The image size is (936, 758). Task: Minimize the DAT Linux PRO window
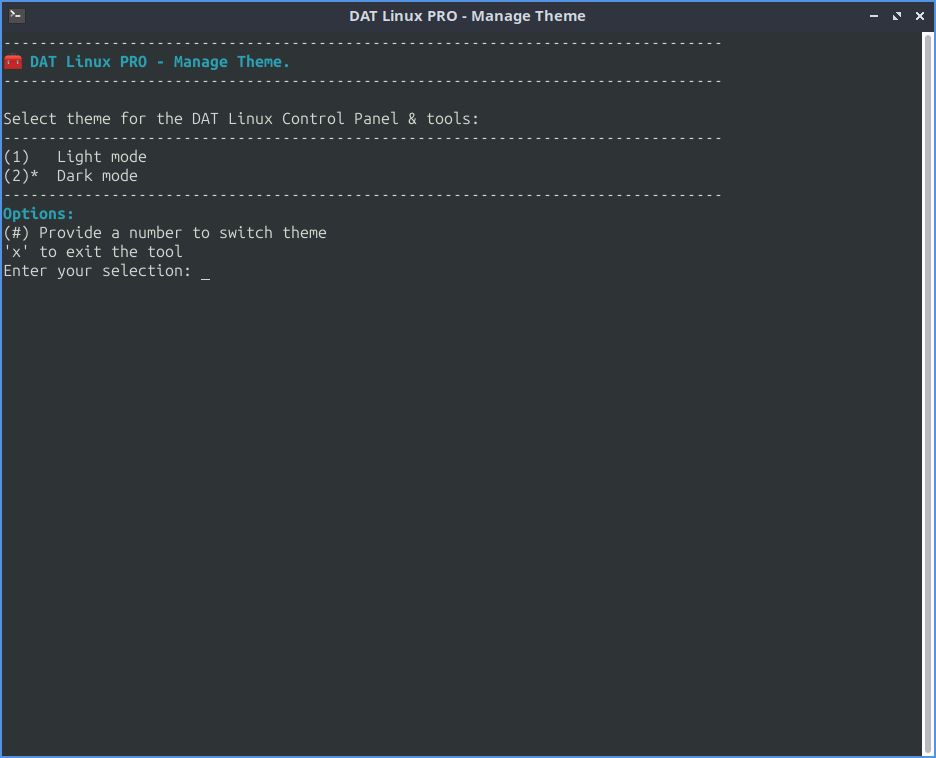click(873, 16)
